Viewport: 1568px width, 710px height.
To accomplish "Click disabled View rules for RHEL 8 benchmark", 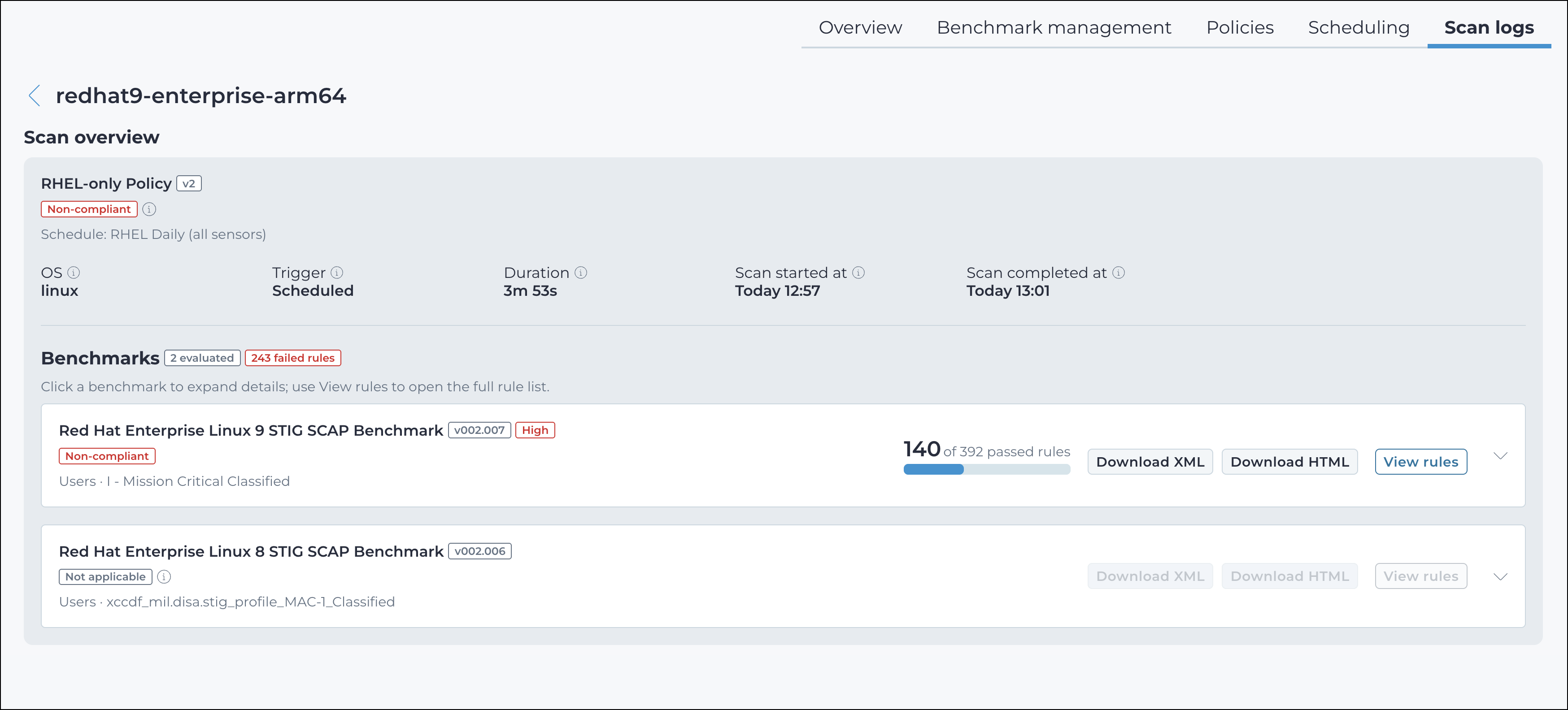I will coord(1421,576).
